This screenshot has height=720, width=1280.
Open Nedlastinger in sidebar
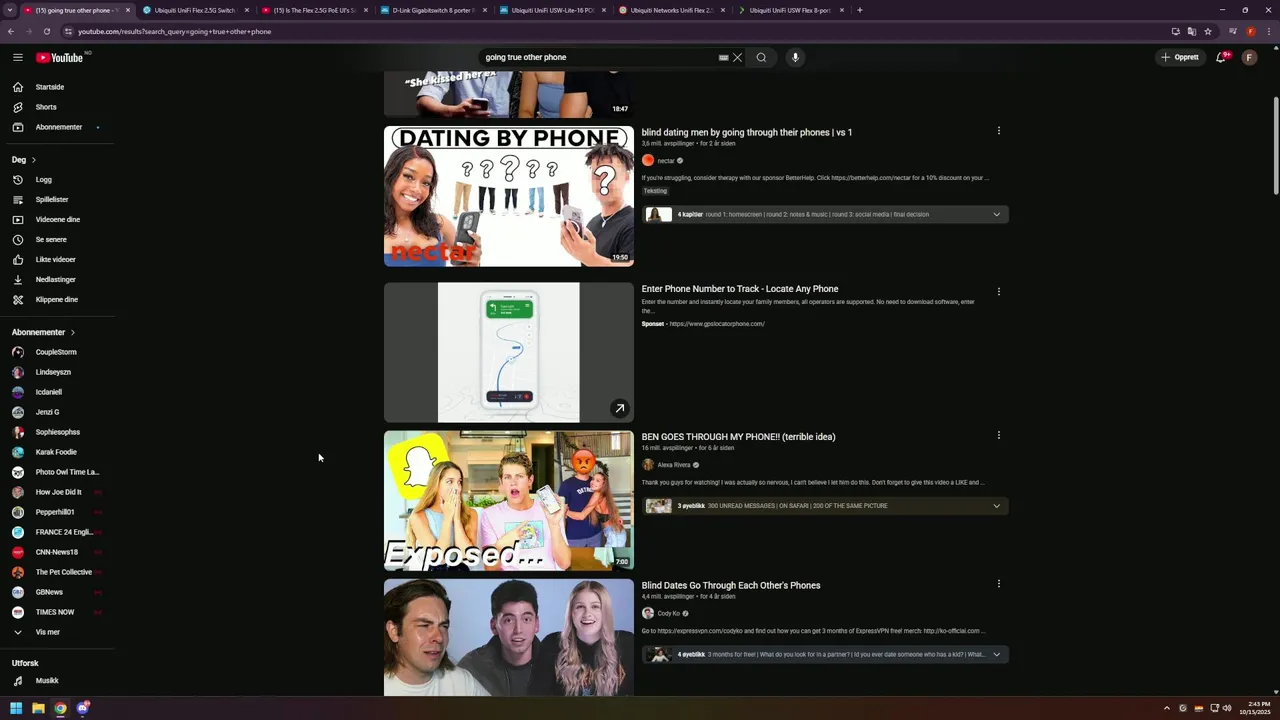coord(56,280)
